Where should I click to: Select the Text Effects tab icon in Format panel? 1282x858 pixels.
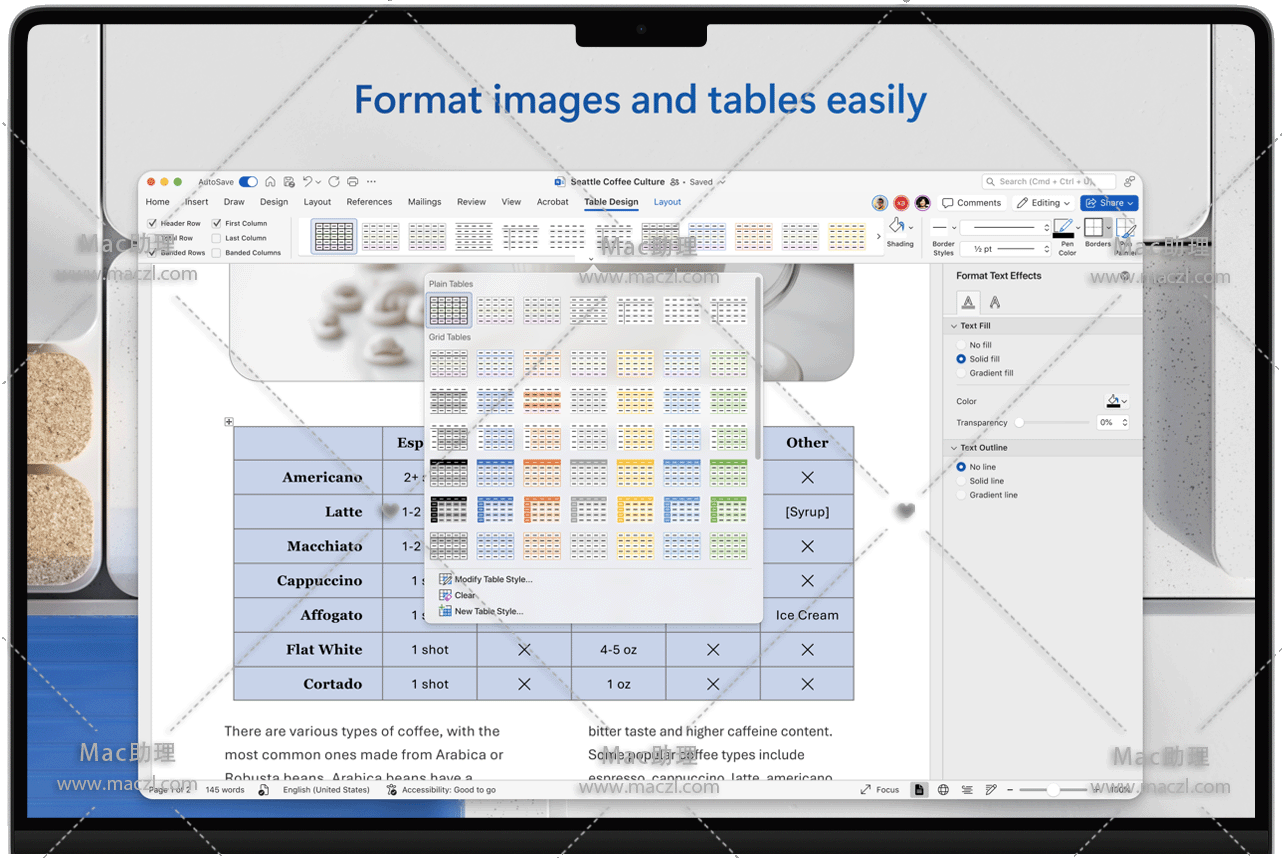pyautogui.click(x=997, y=303)
